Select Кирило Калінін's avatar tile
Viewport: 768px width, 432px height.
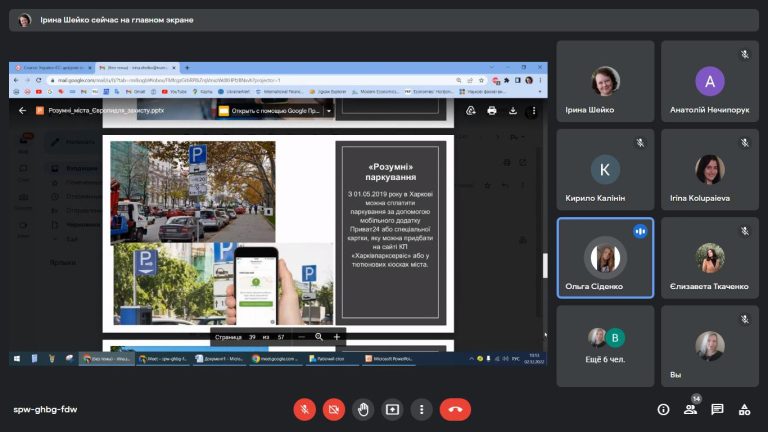(x=605, y=169)
